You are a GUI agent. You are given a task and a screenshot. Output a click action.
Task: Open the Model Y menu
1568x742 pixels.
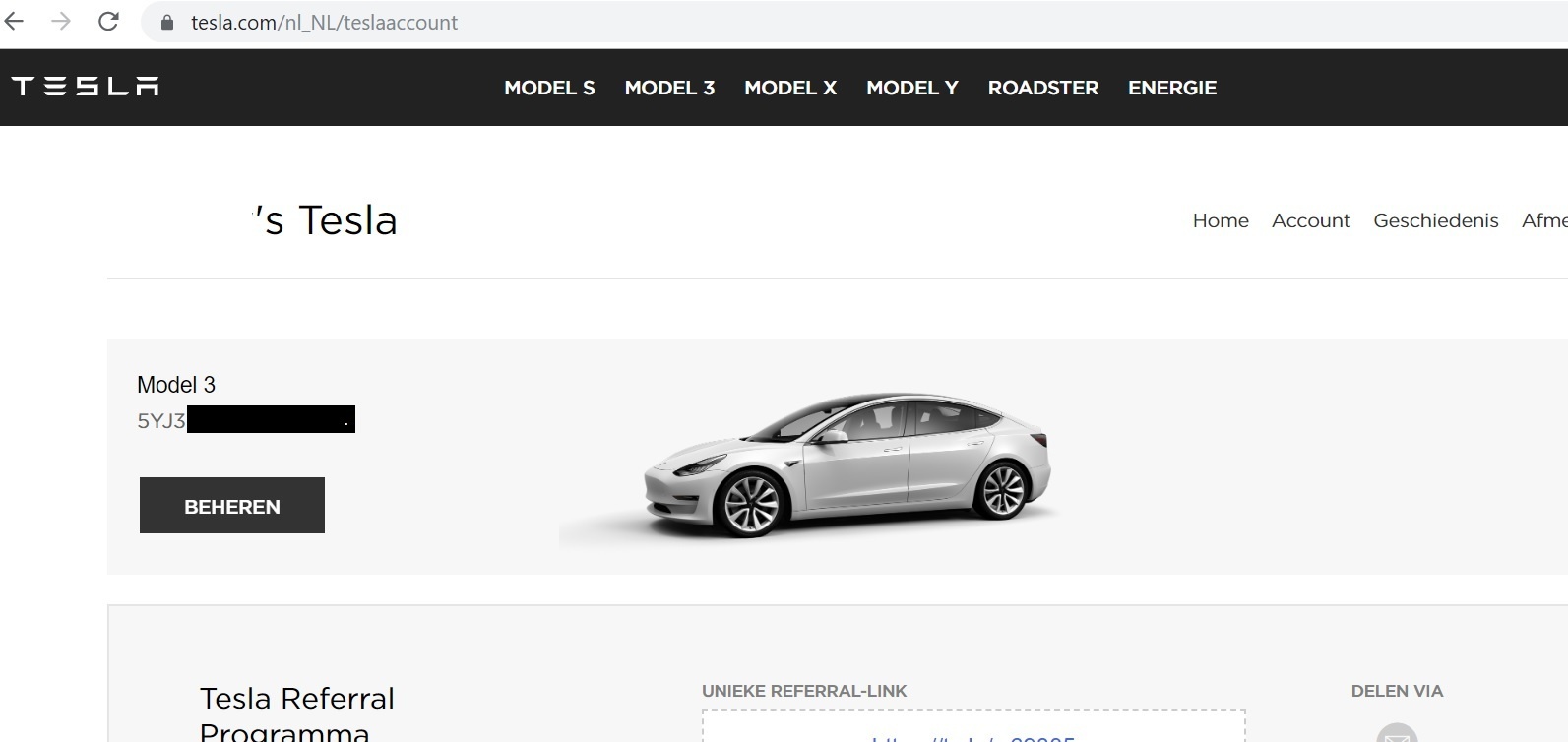(x=912, y=88)
